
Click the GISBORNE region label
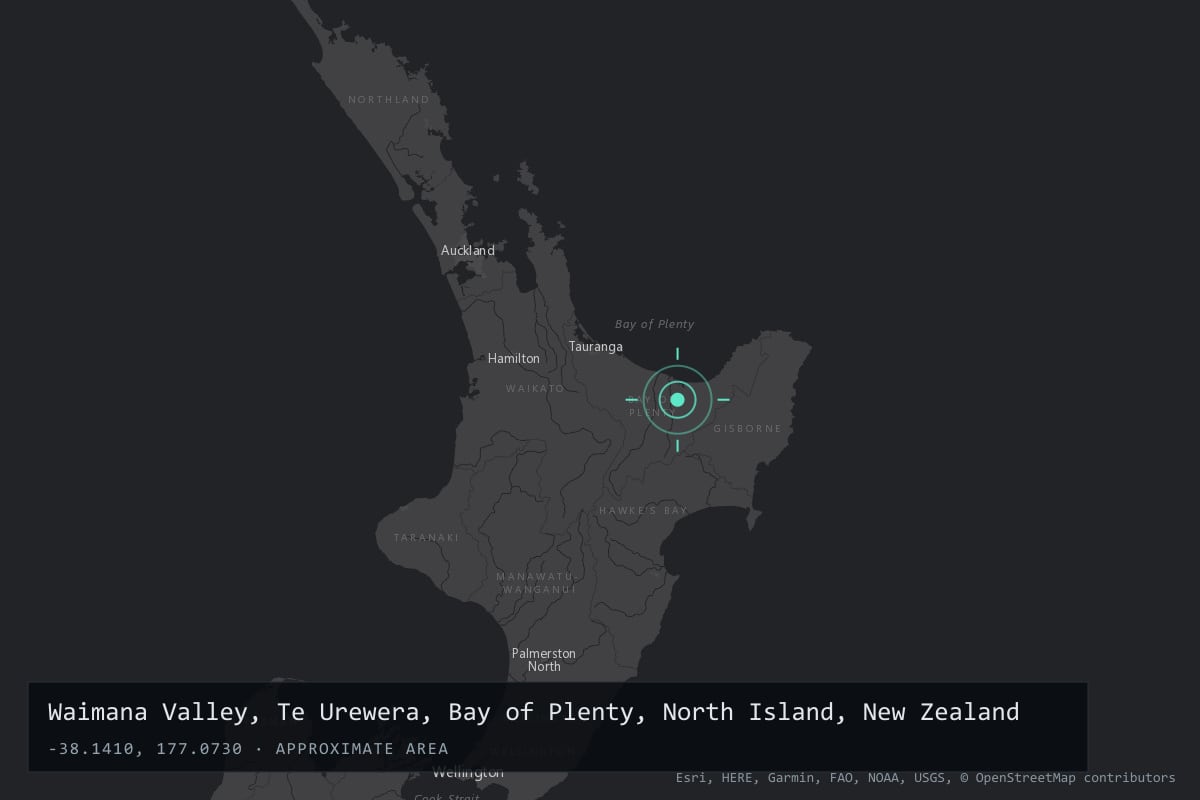747,429
